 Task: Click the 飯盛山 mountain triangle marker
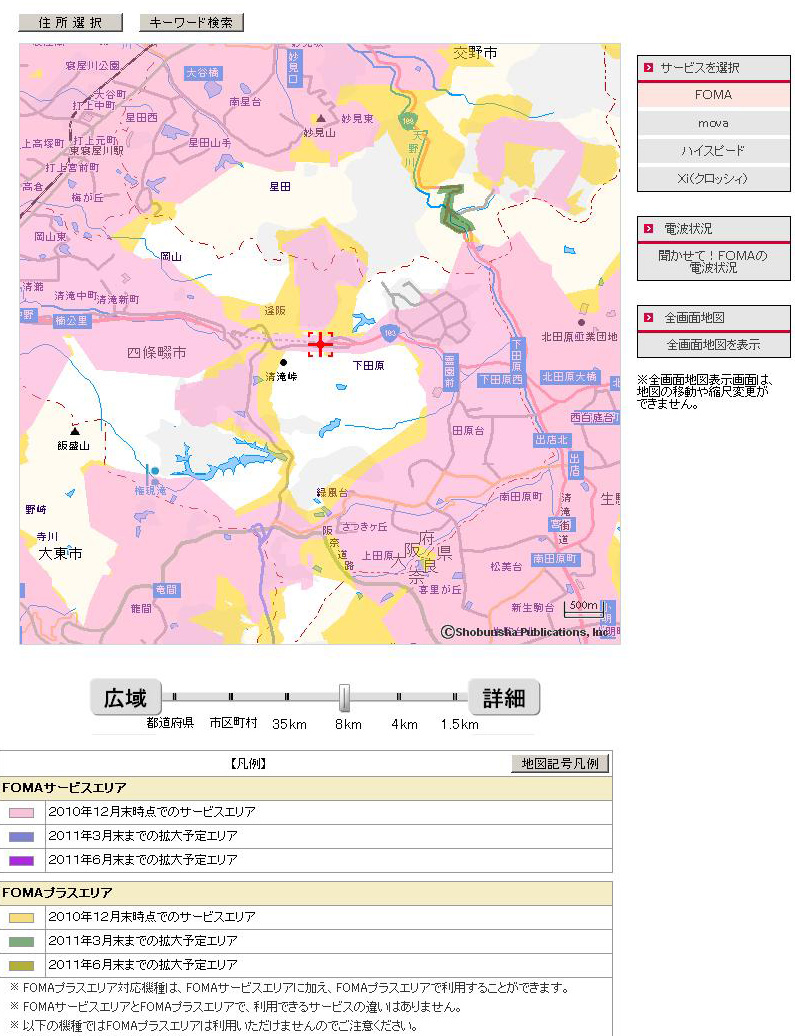75,431
